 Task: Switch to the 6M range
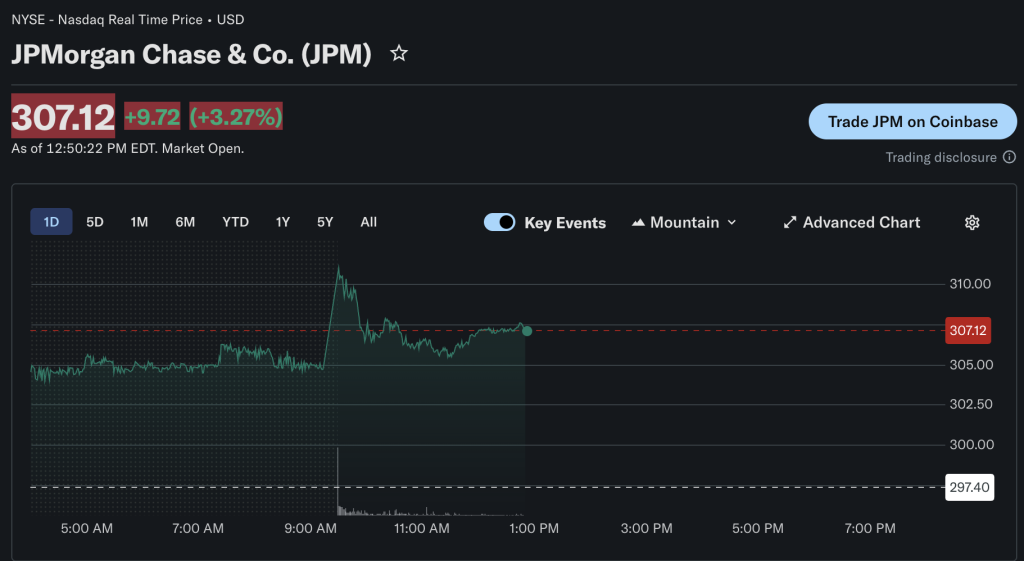click(185, 222)
